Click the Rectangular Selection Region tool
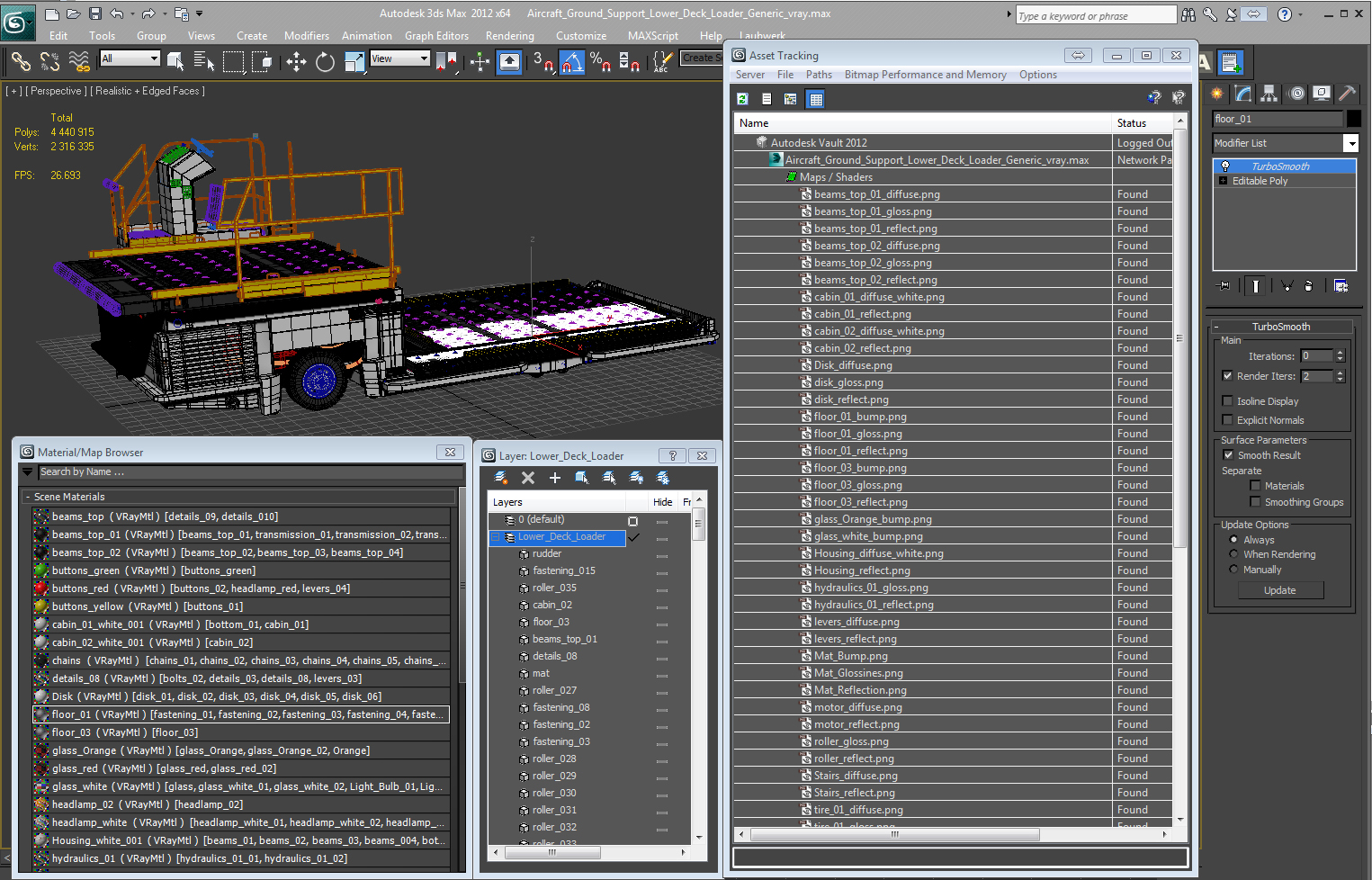 234,61
